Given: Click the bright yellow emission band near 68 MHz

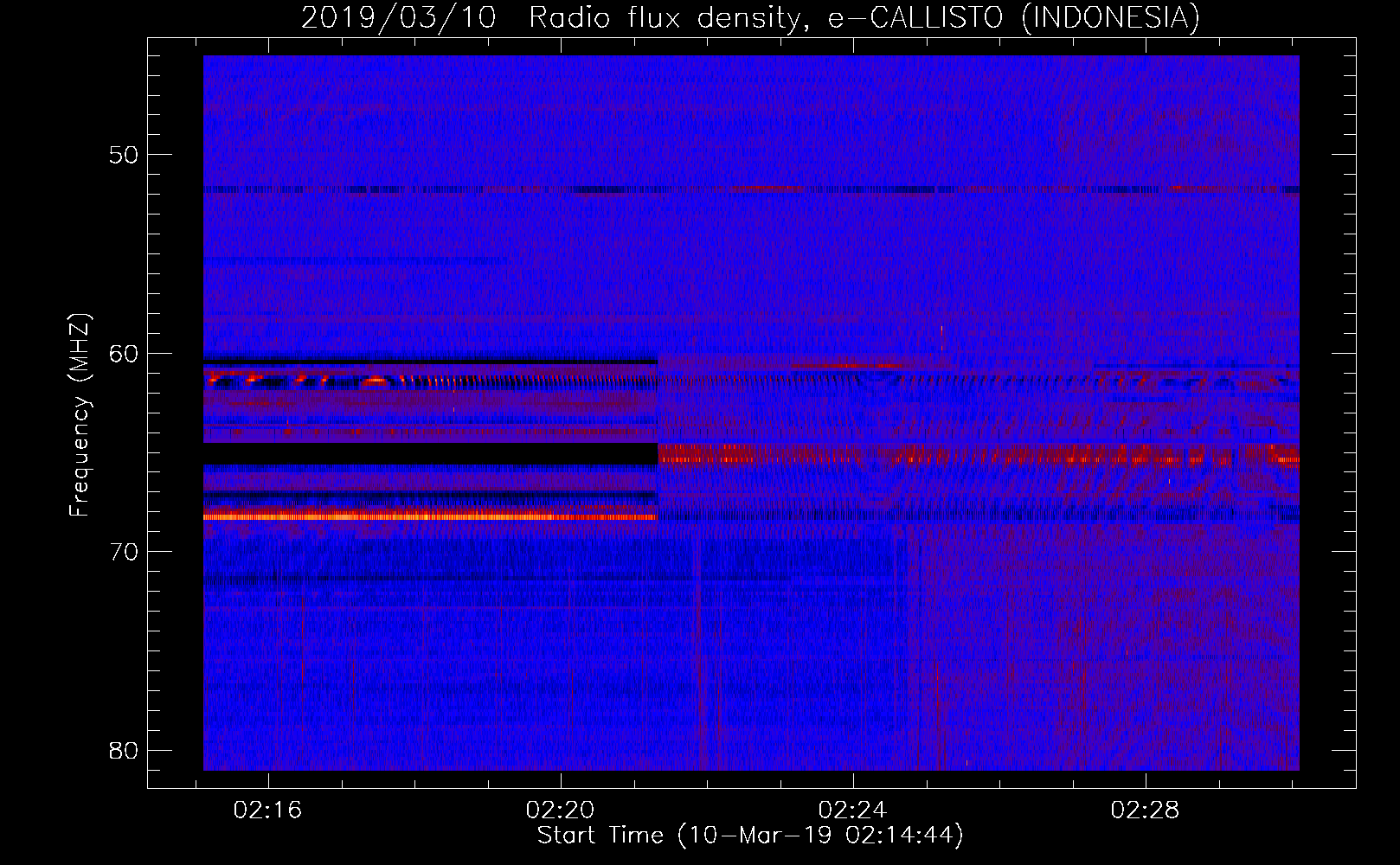Looking at the screenshot, I should (430, 516).
